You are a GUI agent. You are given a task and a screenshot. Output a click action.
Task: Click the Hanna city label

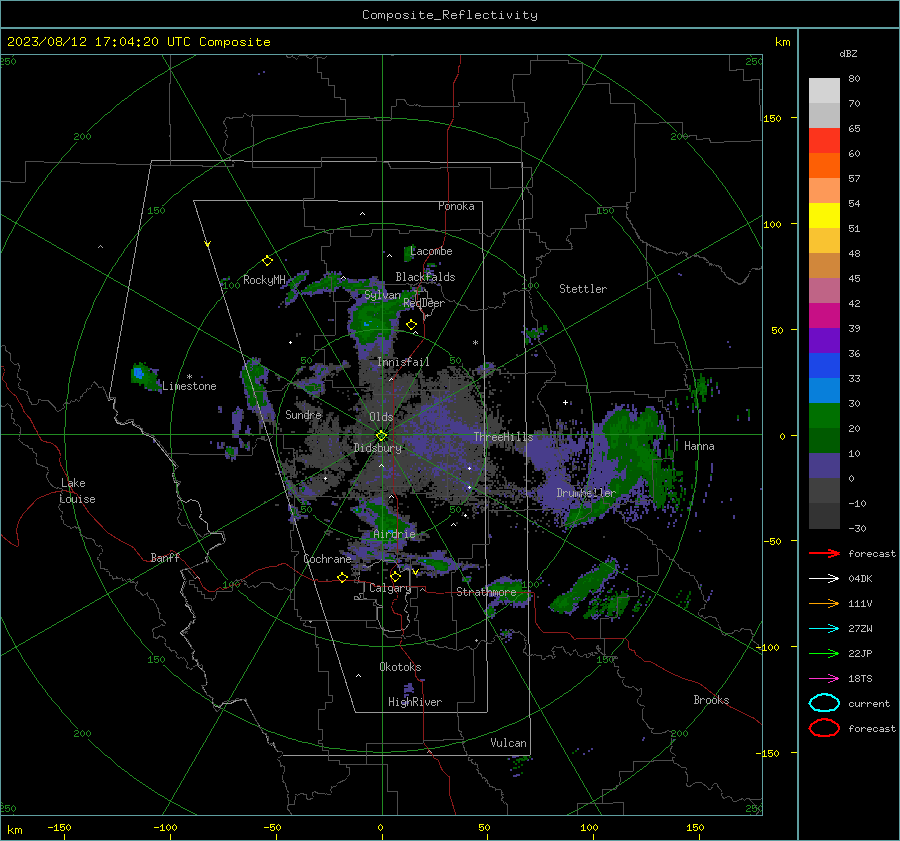(x=699, y=446)
